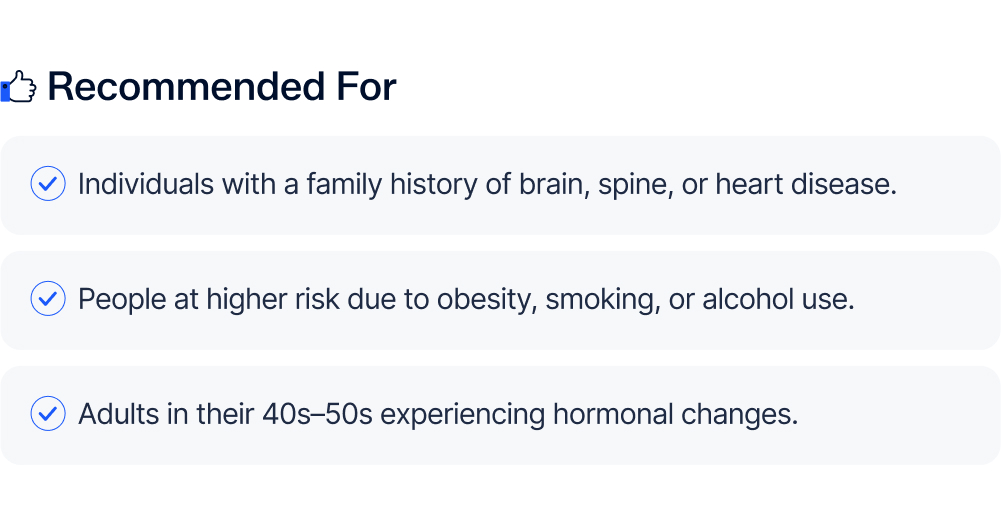Click empty right area of the higher risk card
Image resolution: width=1001 pixels, height=525 pixels.
930,300
